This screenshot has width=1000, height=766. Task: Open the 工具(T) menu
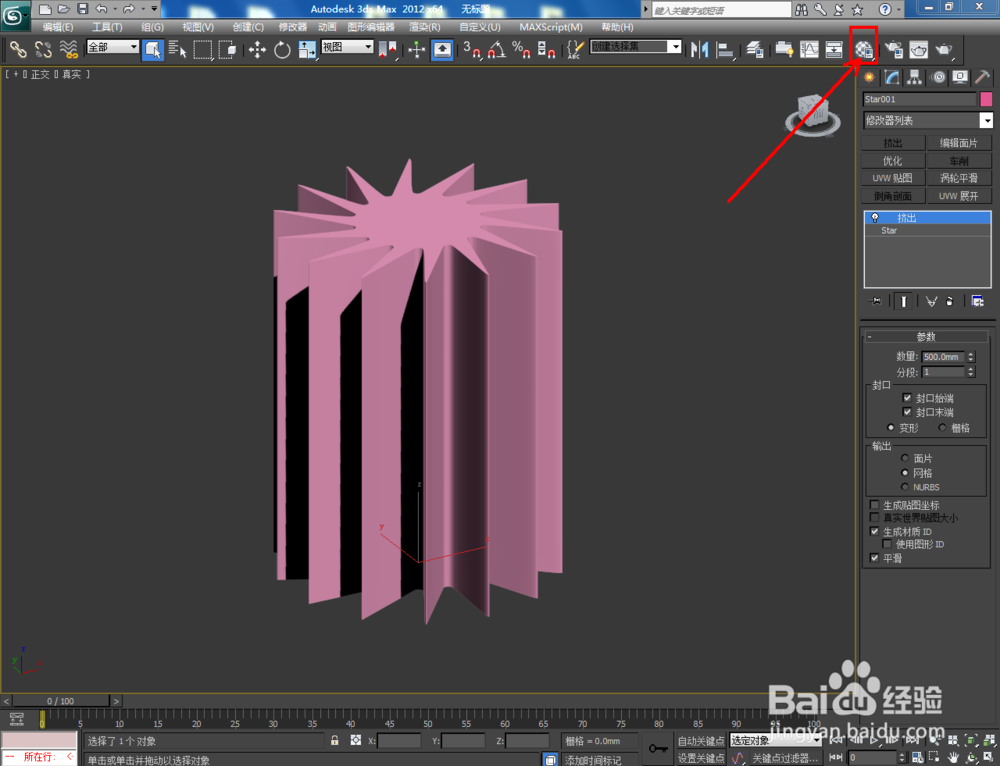[107, 27]
